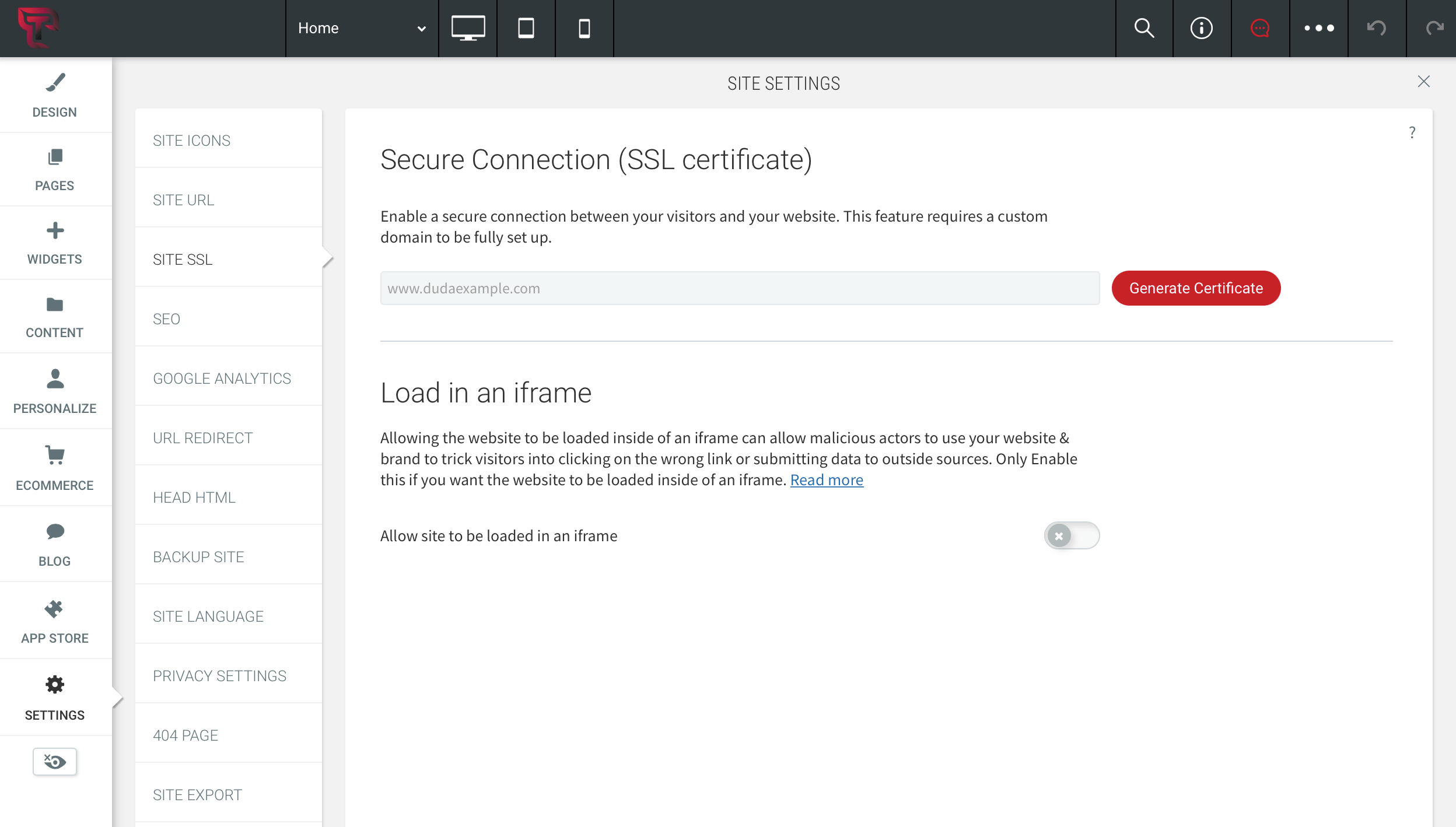Image resolution: width=1456 pixels, height=827 pixels.
Task: Click the Generate Certificate button
Action: click(x=1196, y=288)
